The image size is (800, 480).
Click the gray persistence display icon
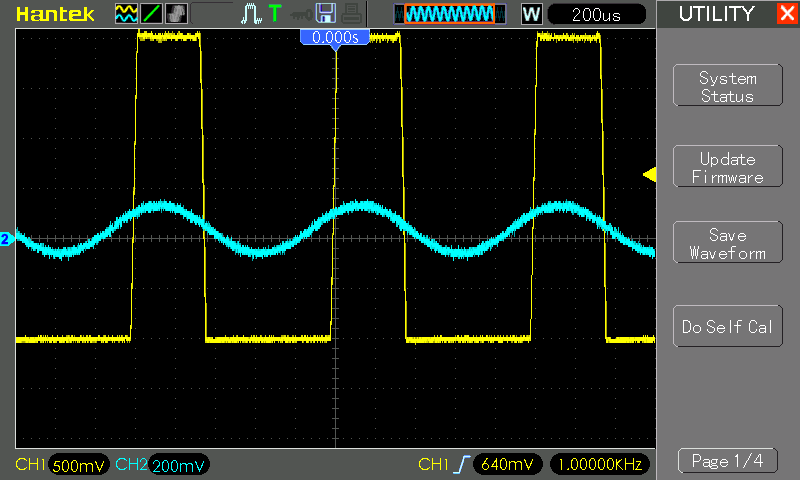(x=177, y=14)
